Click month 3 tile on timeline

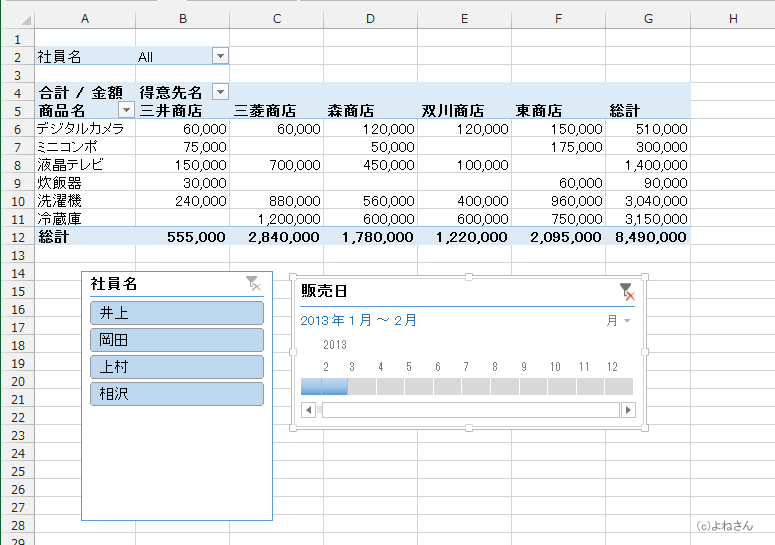click(x=362, y=386)
